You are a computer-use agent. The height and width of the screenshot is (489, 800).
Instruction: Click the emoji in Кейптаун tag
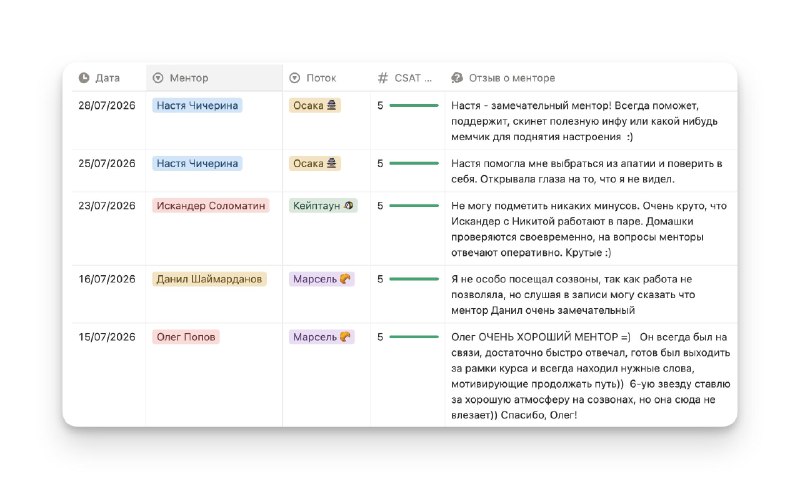coord(349,205)
